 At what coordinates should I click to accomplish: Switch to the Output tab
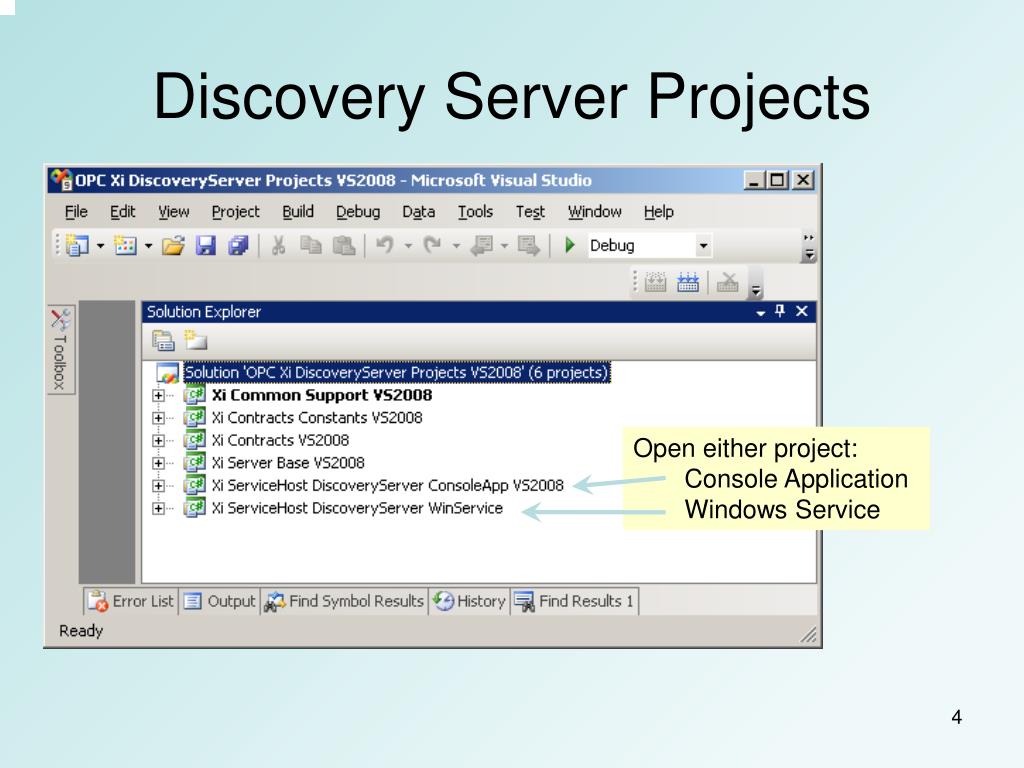pos(219,601)
